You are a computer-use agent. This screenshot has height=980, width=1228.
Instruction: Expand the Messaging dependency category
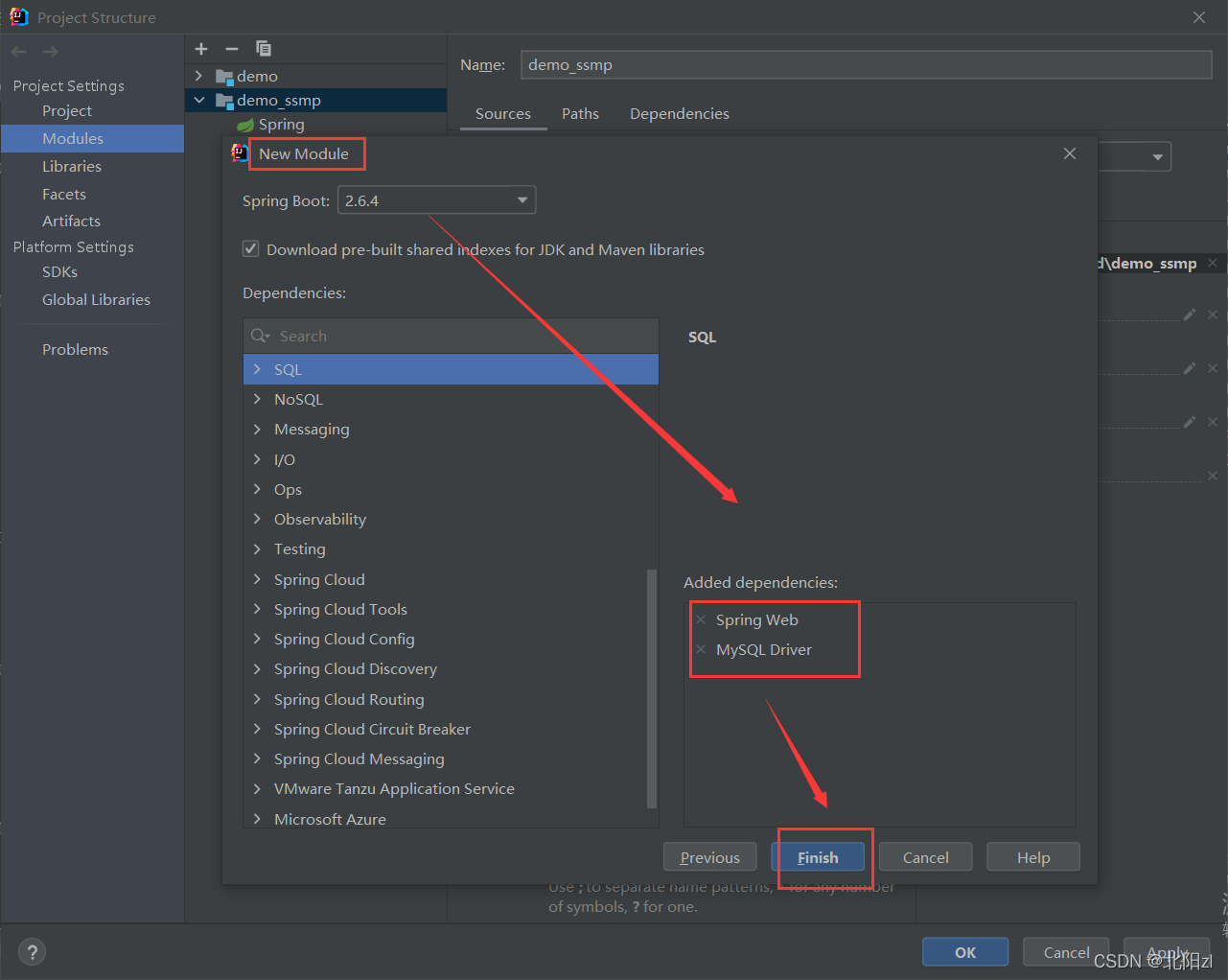click(x=257, y=429)
